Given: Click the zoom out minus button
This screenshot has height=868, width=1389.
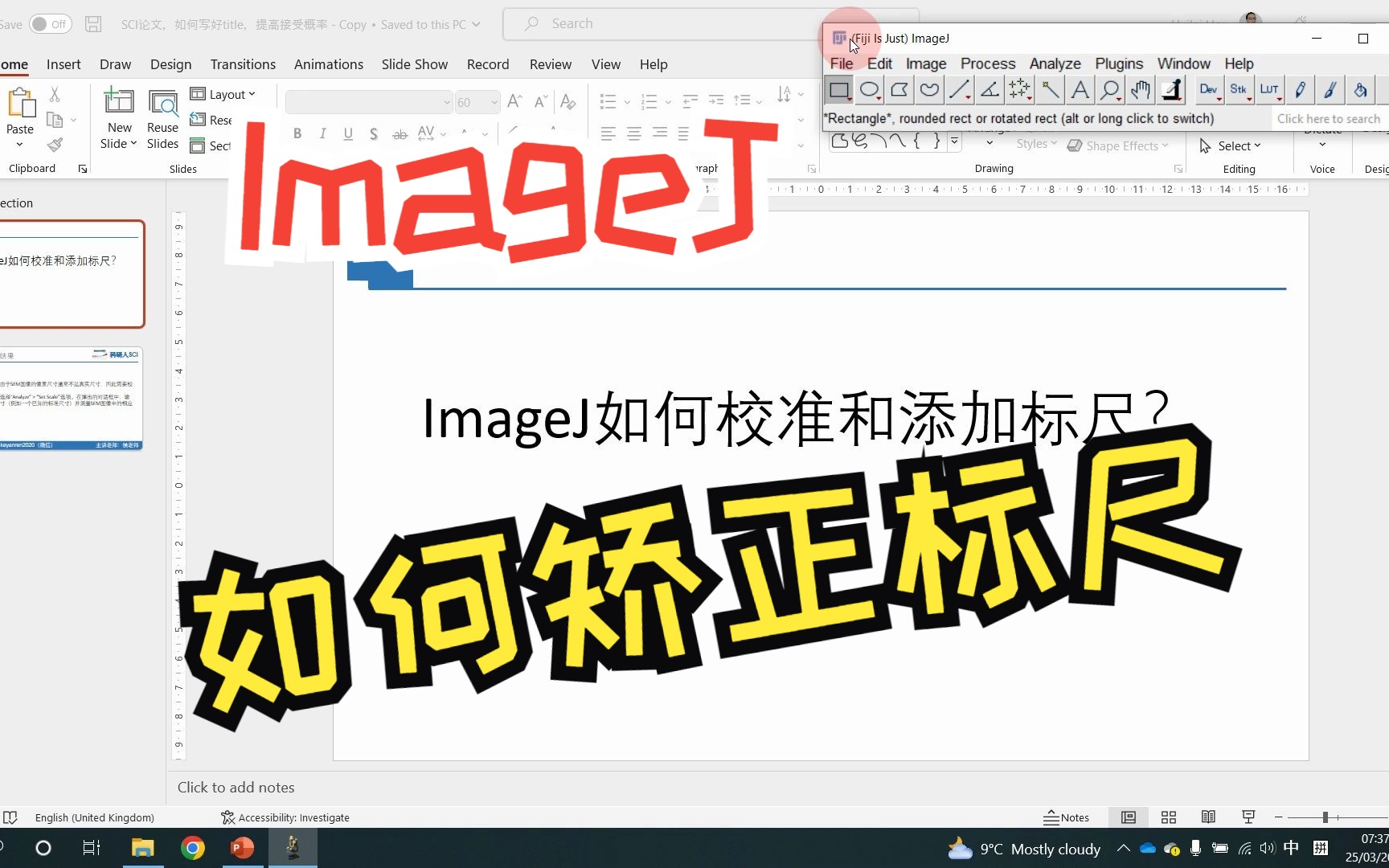Looking at the screenshot, I should pos(1278,817).
